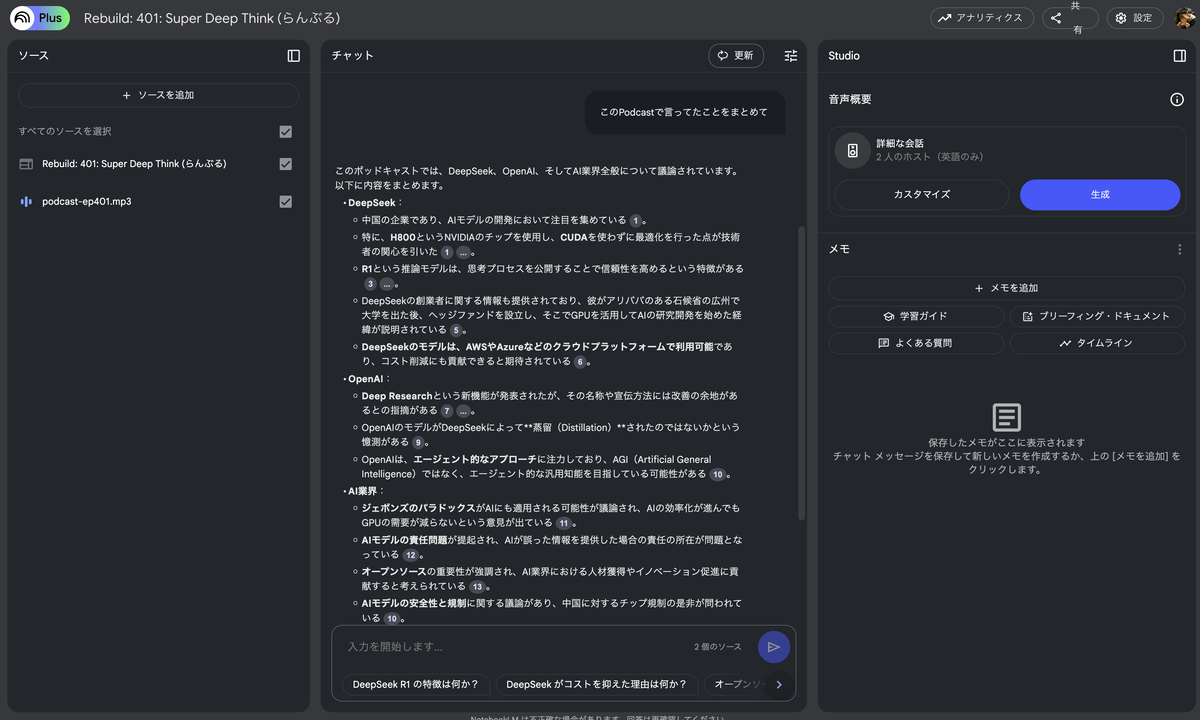Click the web source icon for Rebuild: 401
This screenshot has width=1200, height=720.
click(x=26, y=164)
